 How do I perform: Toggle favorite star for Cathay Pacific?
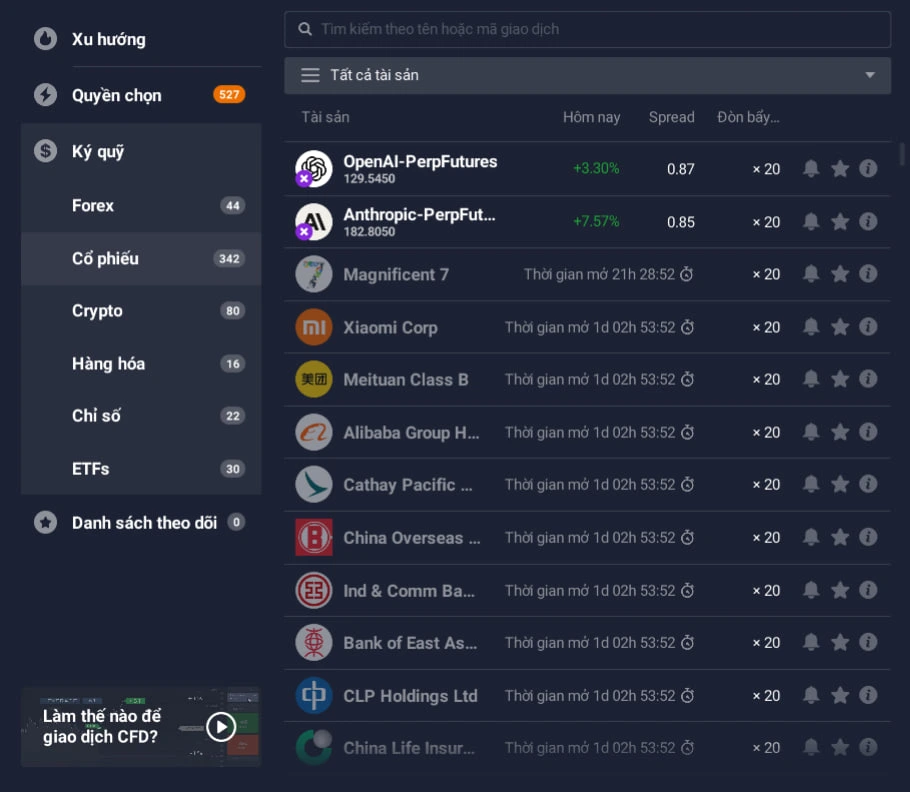(840, 484)
